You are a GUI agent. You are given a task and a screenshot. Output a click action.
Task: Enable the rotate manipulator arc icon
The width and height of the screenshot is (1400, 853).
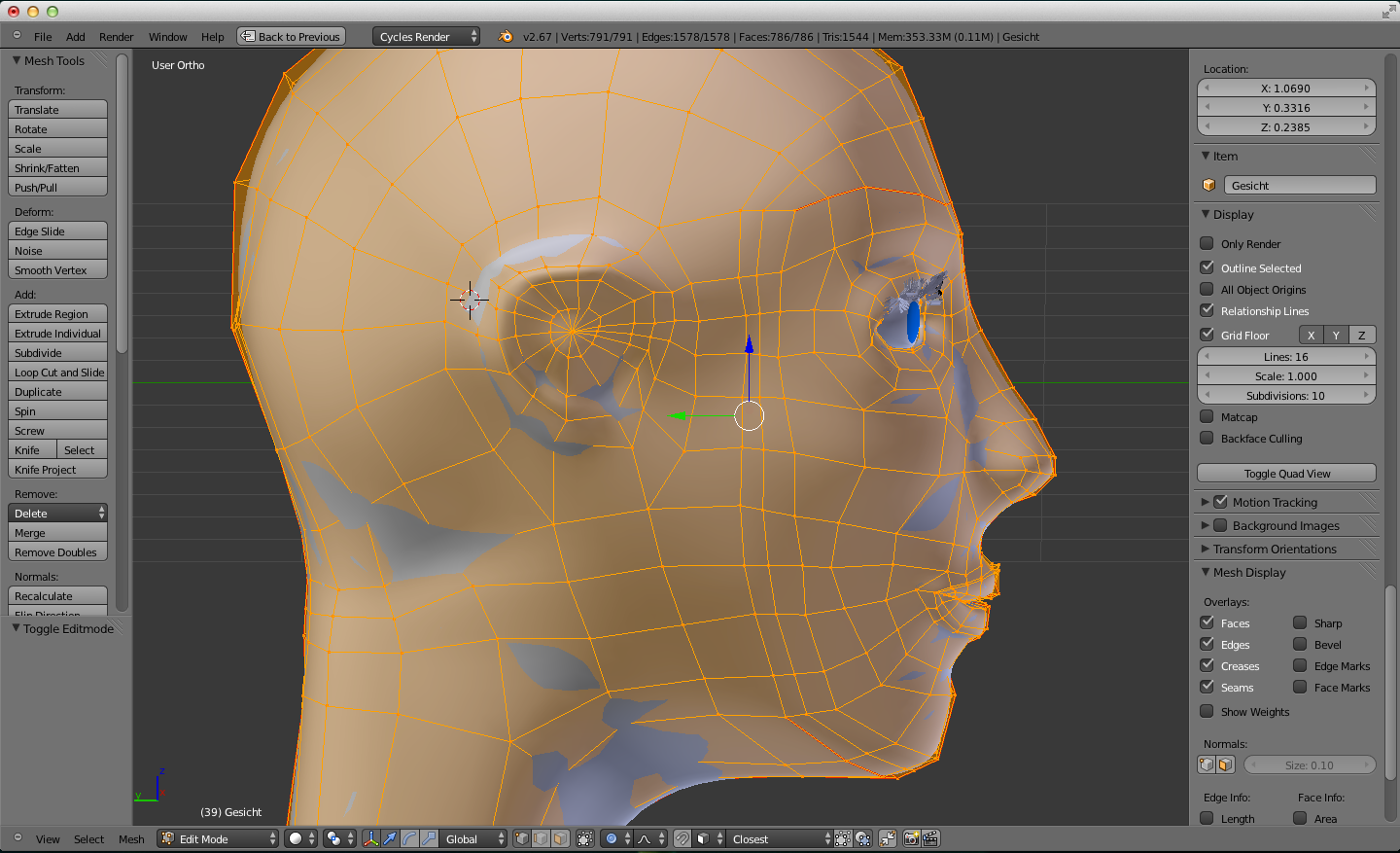[409, 838]
